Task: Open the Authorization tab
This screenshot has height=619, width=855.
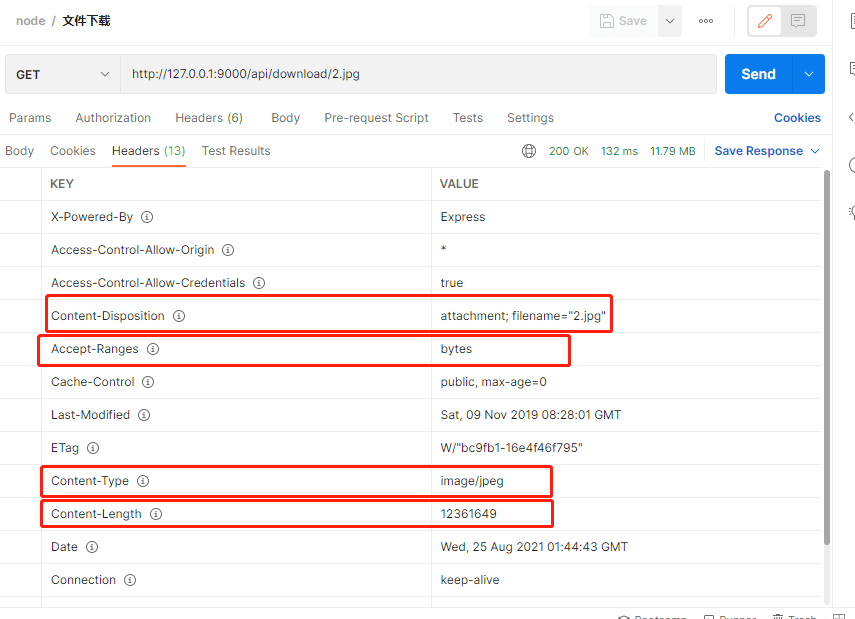Action: click(113, 118)
